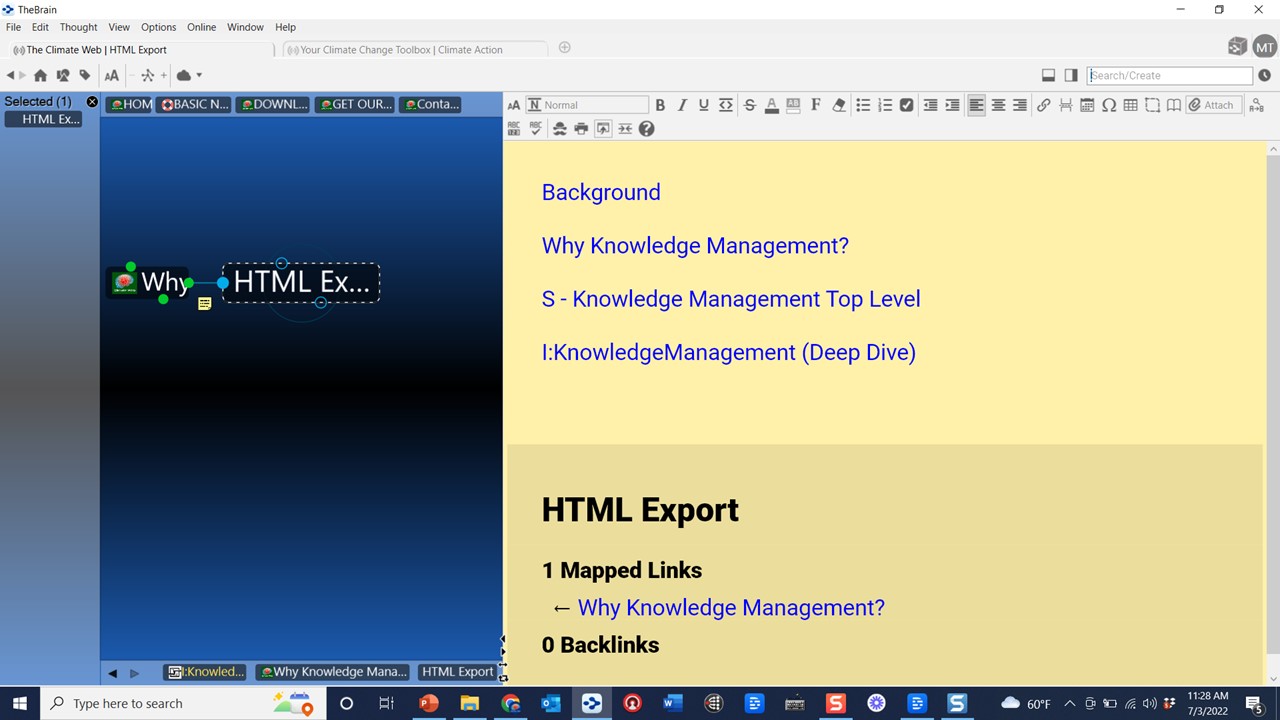Screen dimensions: 1280x720
Task: Insert a table into the note
Action: coord(1131,105)
